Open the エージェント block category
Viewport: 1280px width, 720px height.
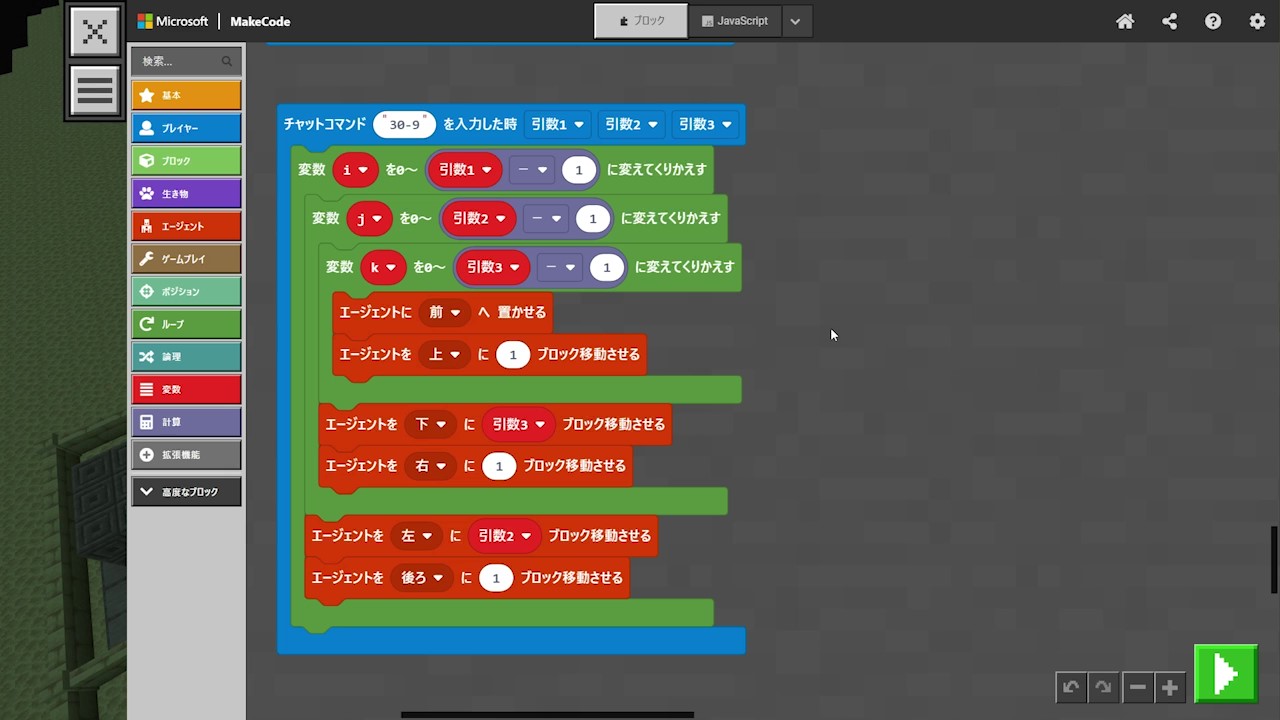point(186,226)
